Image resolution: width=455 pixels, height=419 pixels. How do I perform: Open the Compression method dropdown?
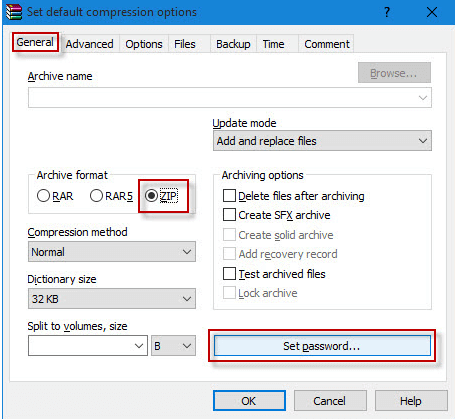tap(112, 252)
